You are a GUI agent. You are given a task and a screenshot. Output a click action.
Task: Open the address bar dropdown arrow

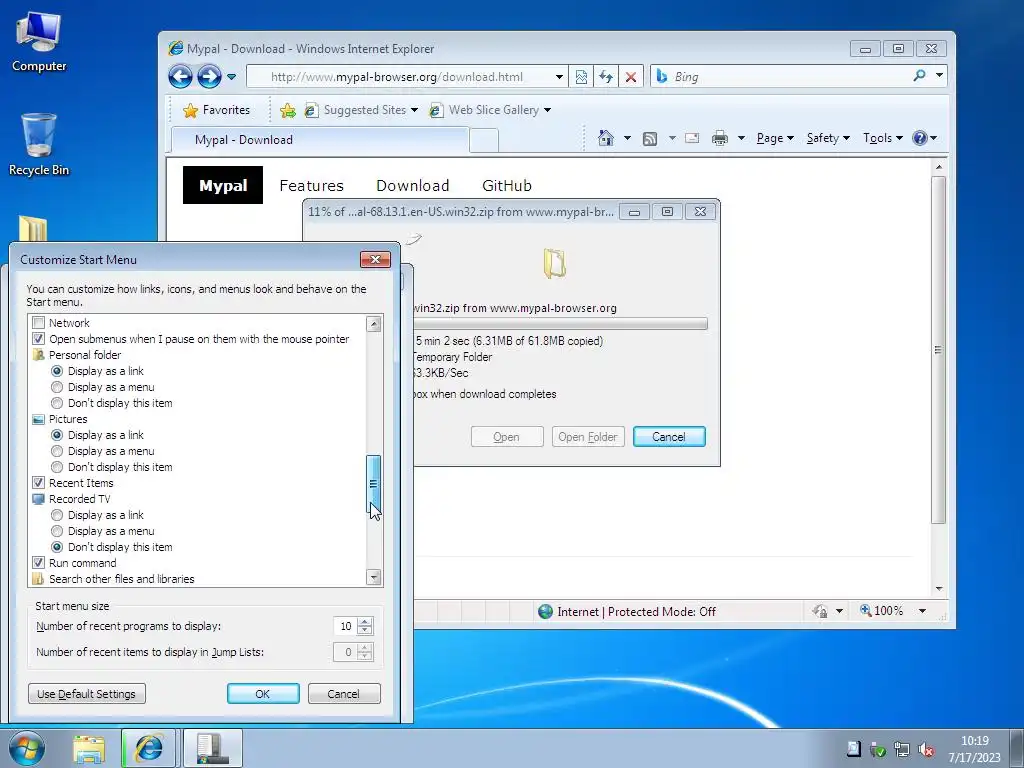point(559,77)
